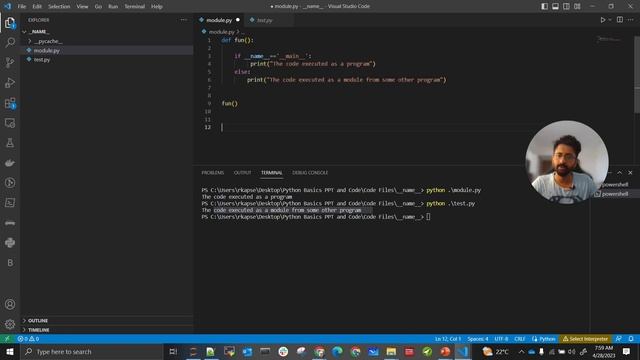
Task: Open editor More Actions ellipsis
Action: [631, 20]
